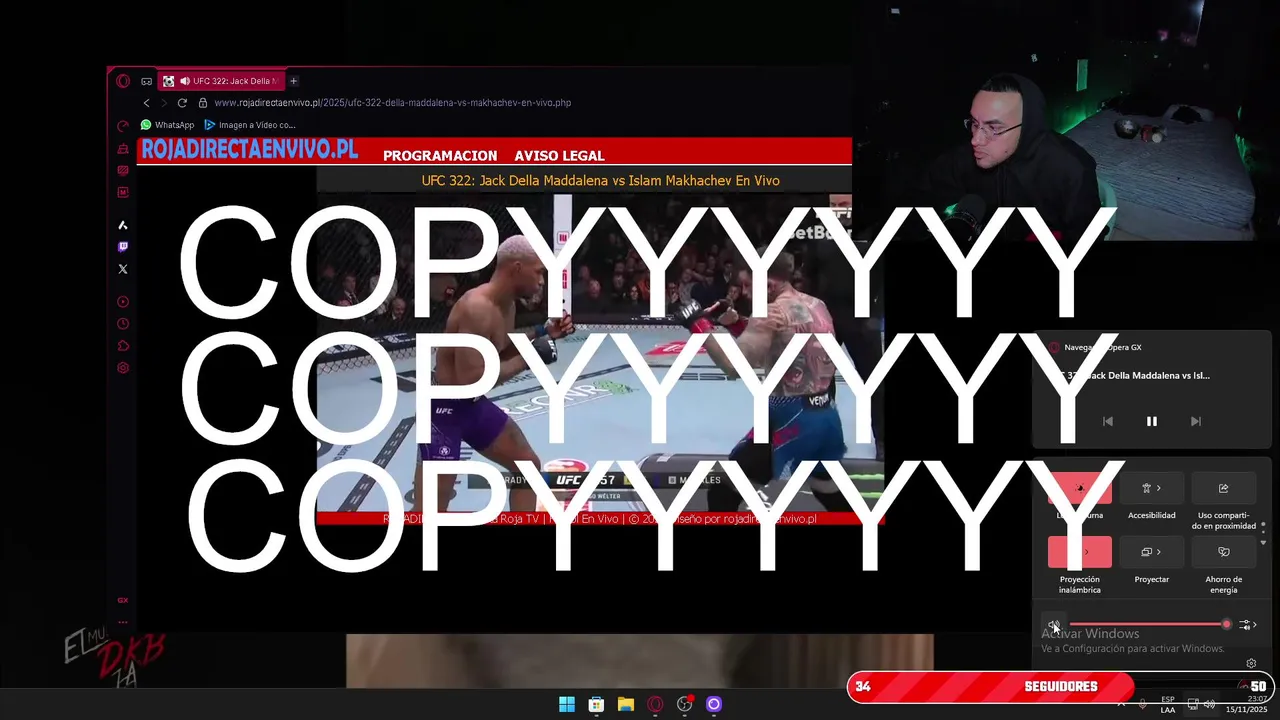Click ROJADIRECTAENVIVO.PL site logo
The image size is (1280, 720).
tap(249, 150)
